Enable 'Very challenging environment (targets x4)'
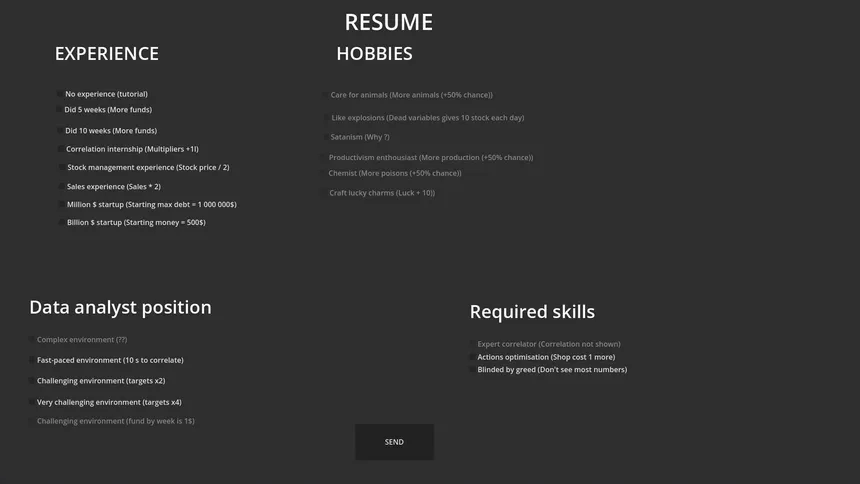This screenshot has height=484, width=860. (x=31, y=403)
